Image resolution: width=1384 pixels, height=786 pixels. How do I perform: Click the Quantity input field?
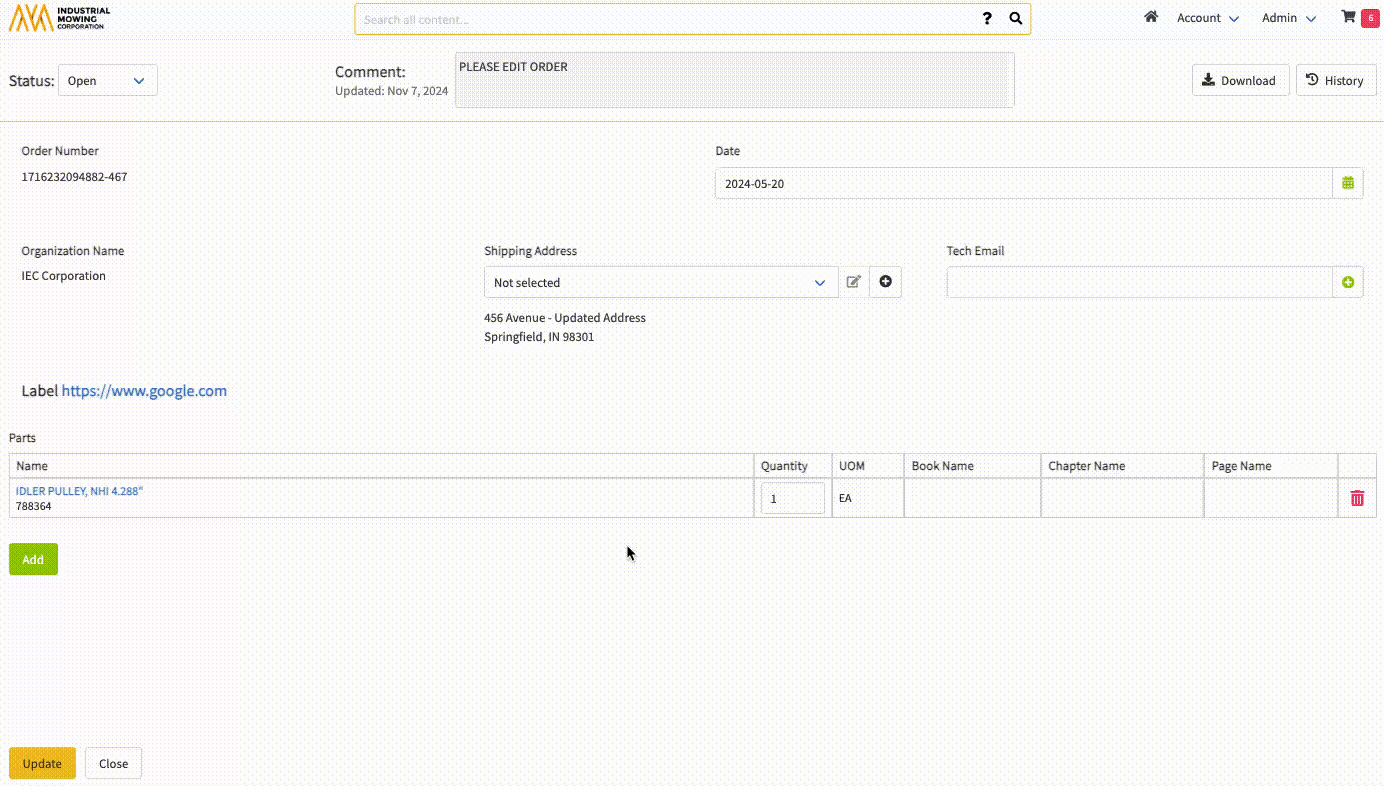click(x=792, y=498)
